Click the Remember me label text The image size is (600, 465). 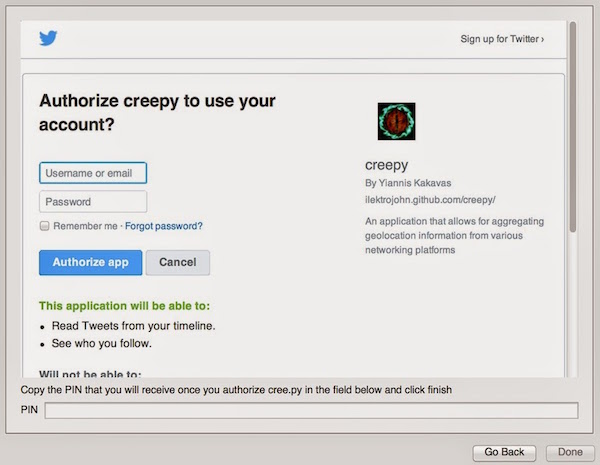tap(85, 226)
